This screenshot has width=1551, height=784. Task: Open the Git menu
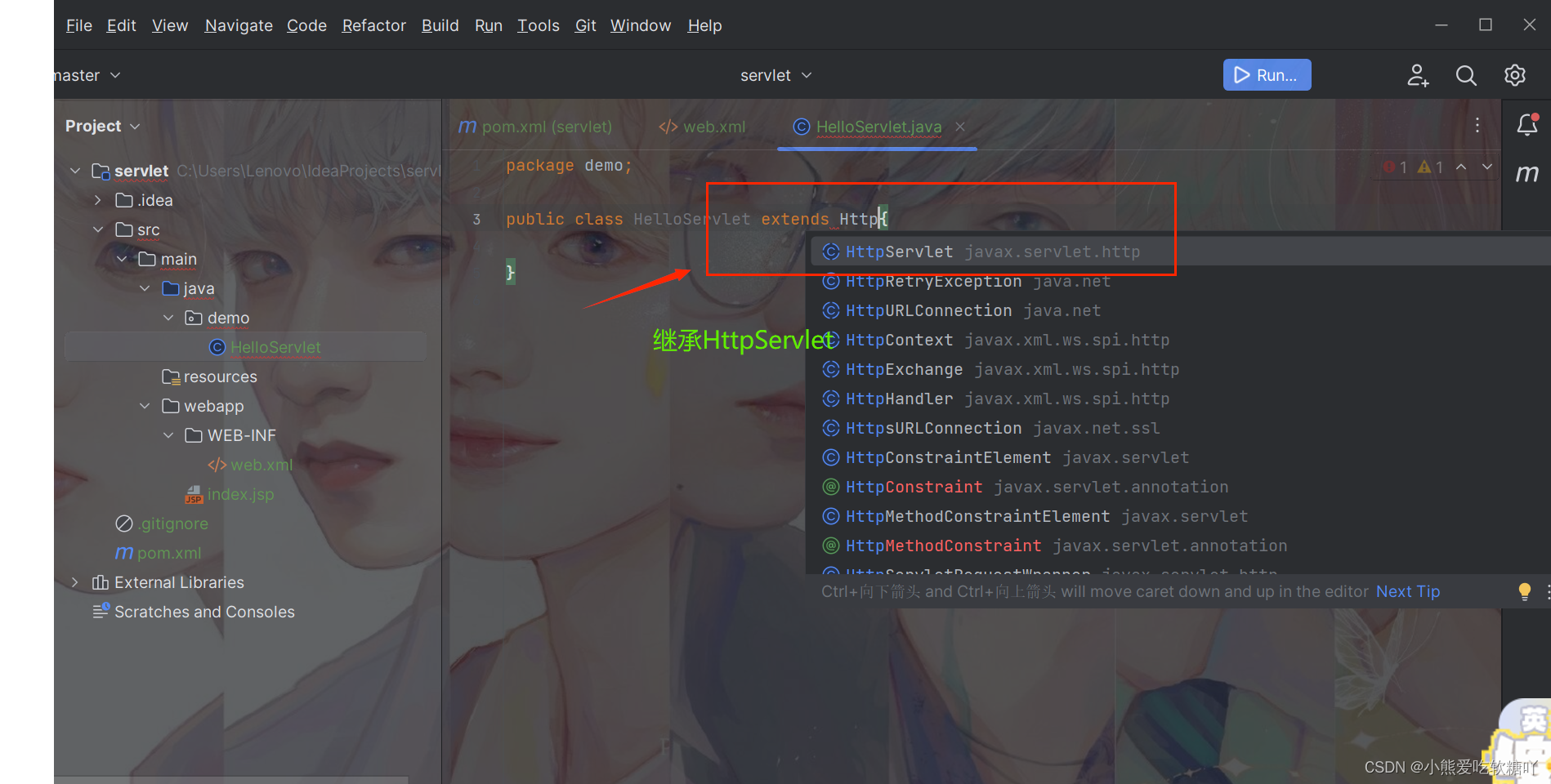585,25
